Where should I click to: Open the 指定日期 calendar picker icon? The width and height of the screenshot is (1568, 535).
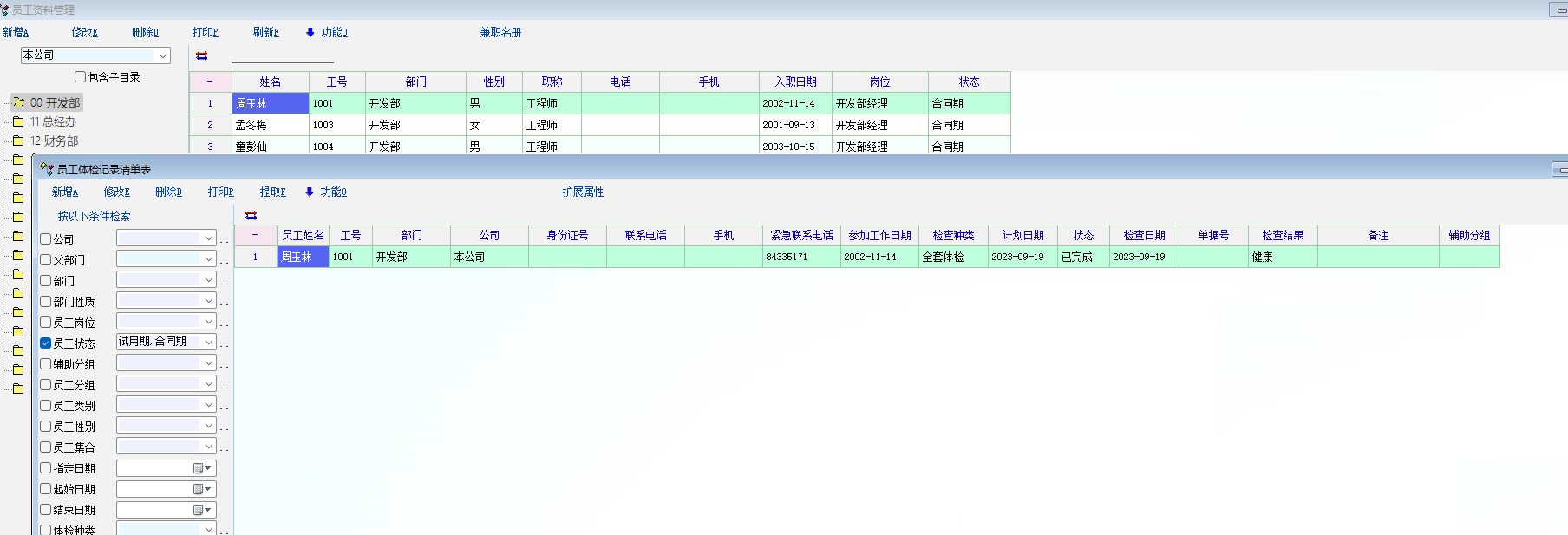coord(201,468)
